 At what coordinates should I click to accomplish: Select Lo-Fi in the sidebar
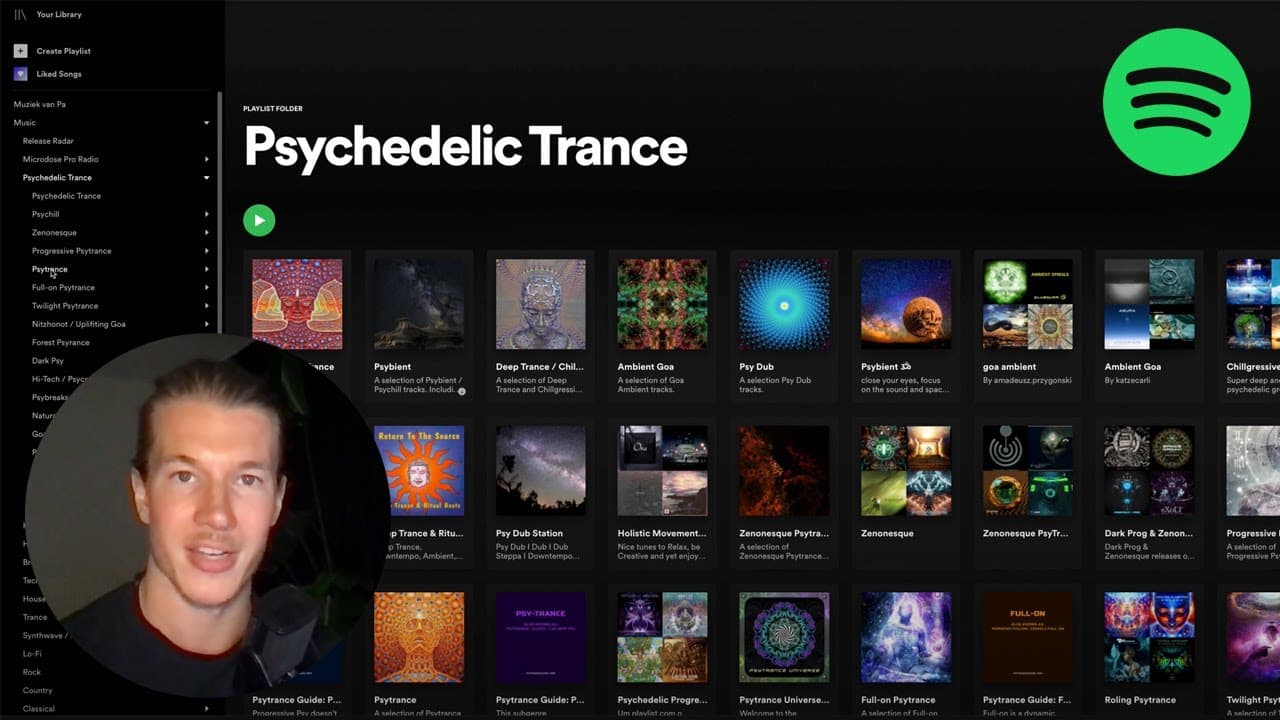pos(31,654)
